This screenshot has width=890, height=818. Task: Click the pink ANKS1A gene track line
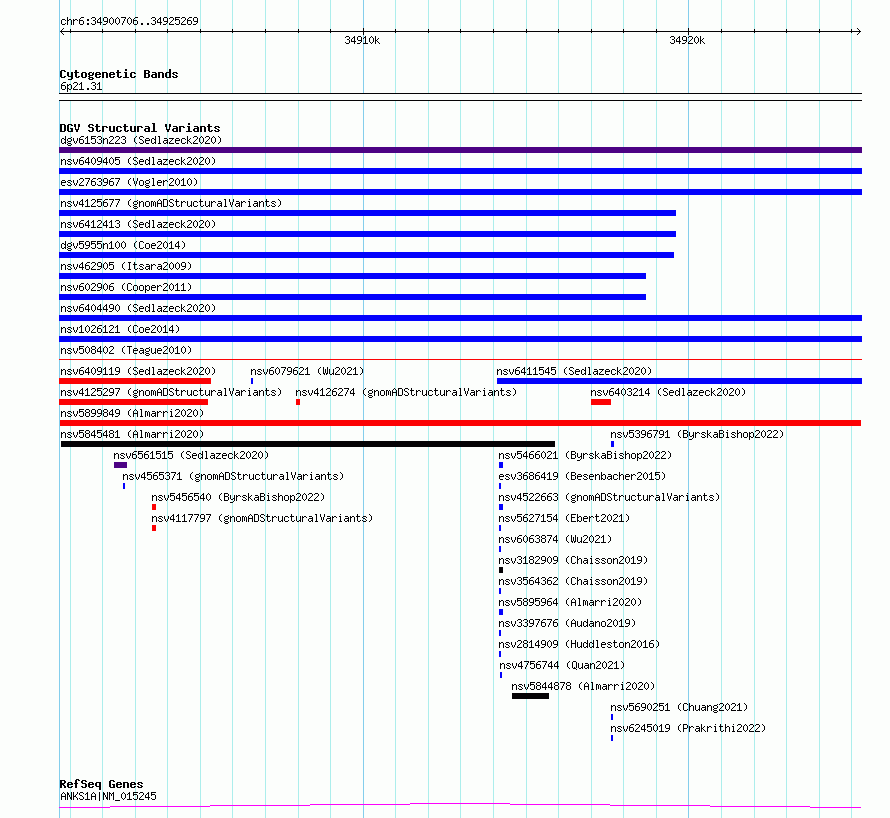click(460, 805)
